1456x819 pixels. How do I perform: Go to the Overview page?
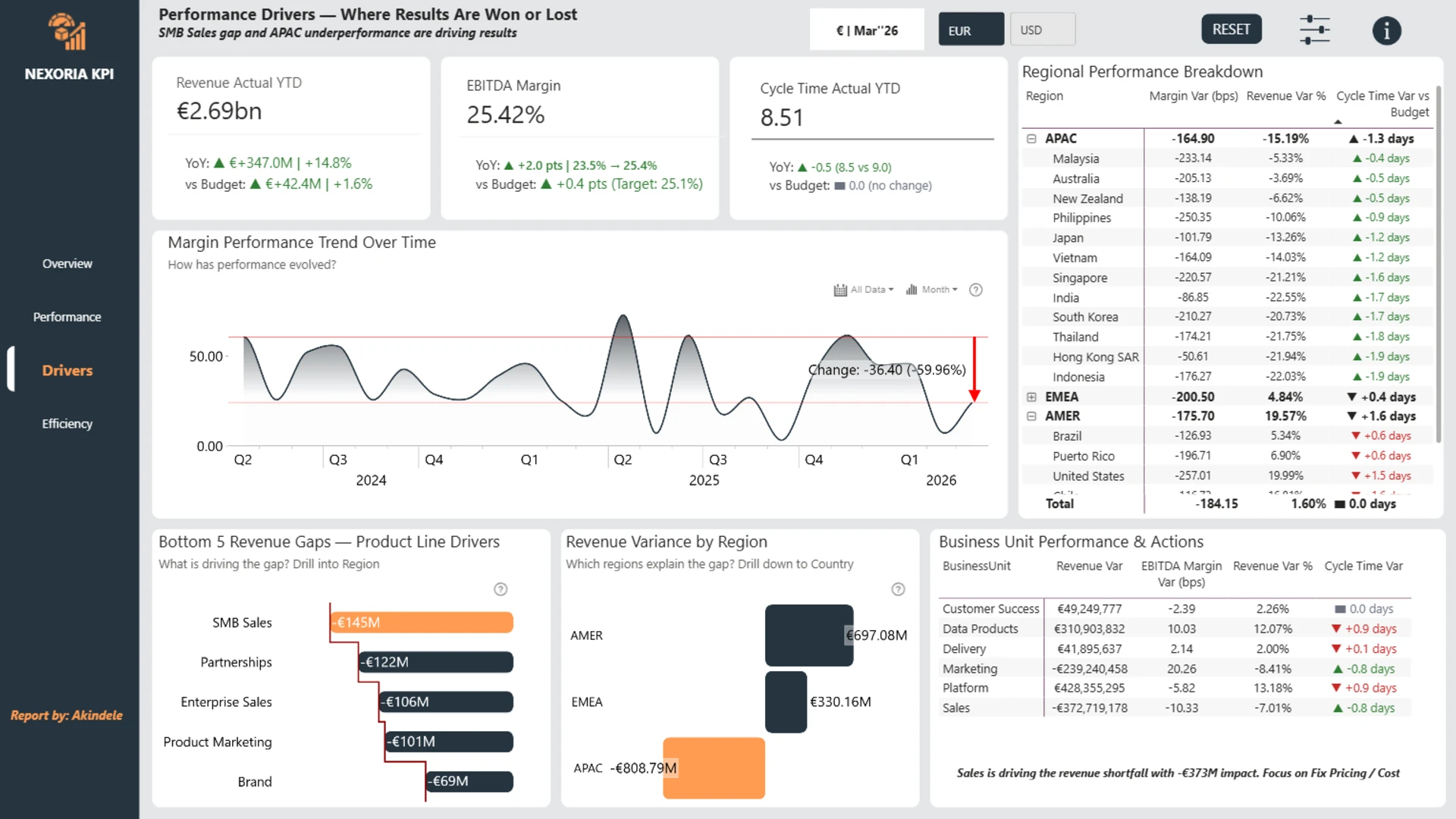(67, 264)
